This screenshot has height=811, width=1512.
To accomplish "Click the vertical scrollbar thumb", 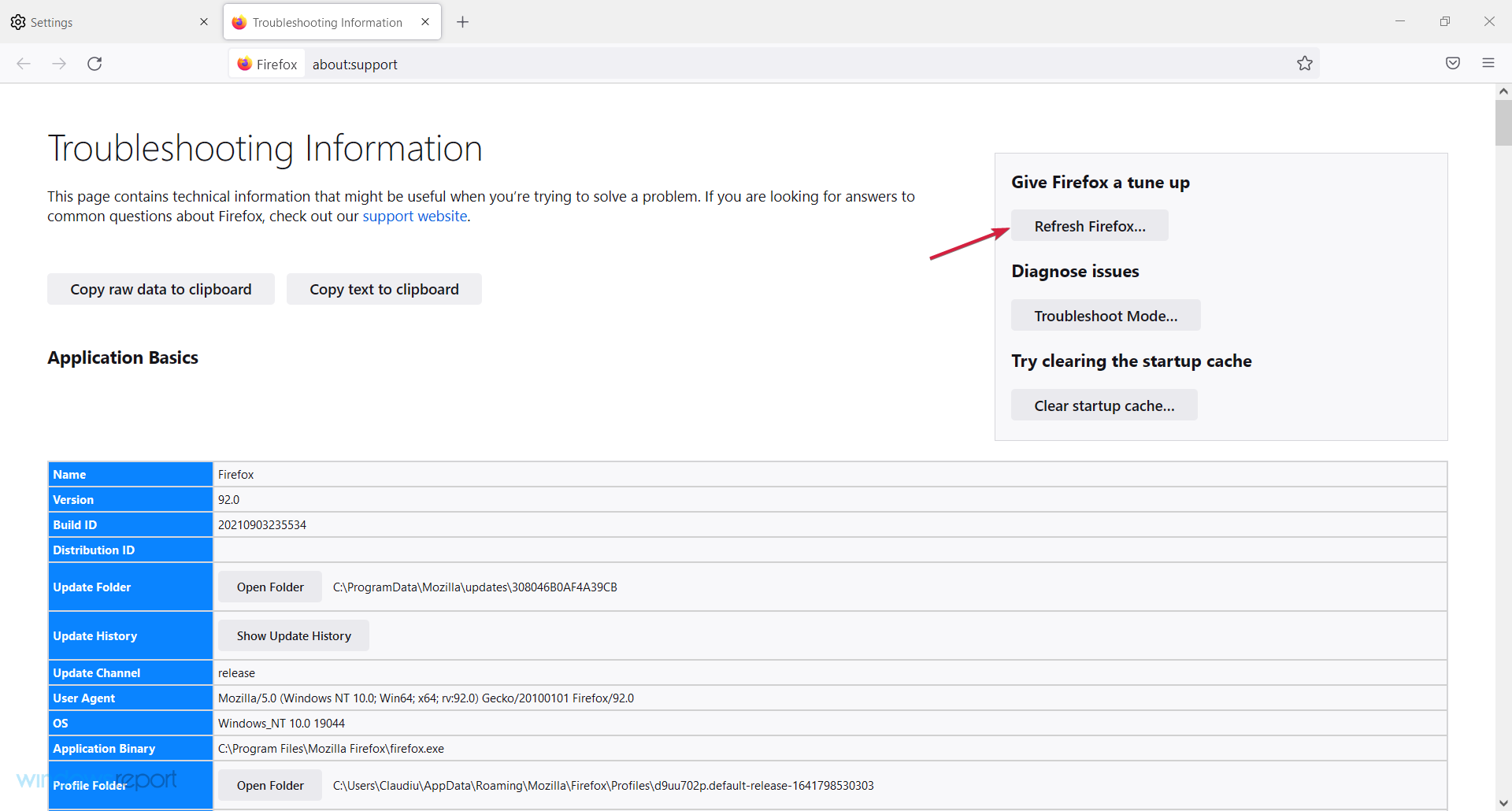I will coord(1503,123).
